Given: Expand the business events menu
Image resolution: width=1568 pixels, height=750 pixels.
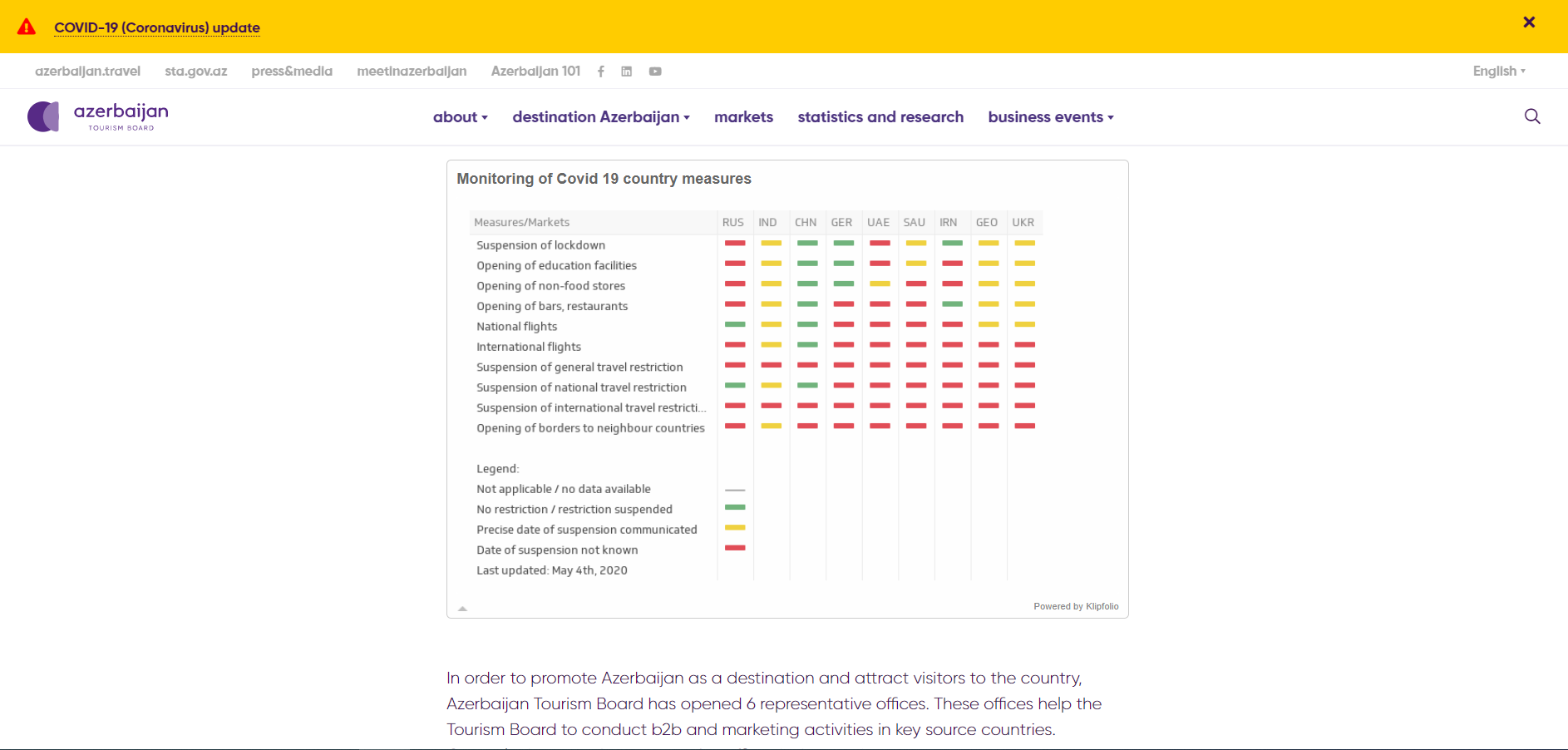Looking at the screenshot, I should click(x=1051, y=117).
